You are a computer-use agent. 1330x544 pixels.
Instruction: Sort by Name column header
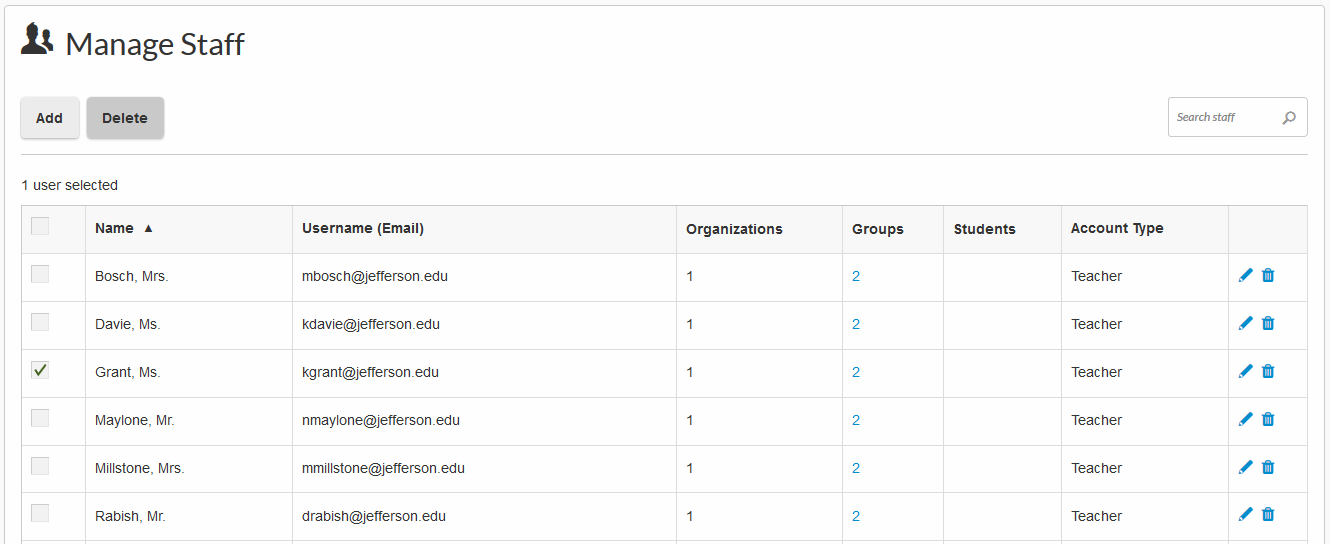point(115,229)
